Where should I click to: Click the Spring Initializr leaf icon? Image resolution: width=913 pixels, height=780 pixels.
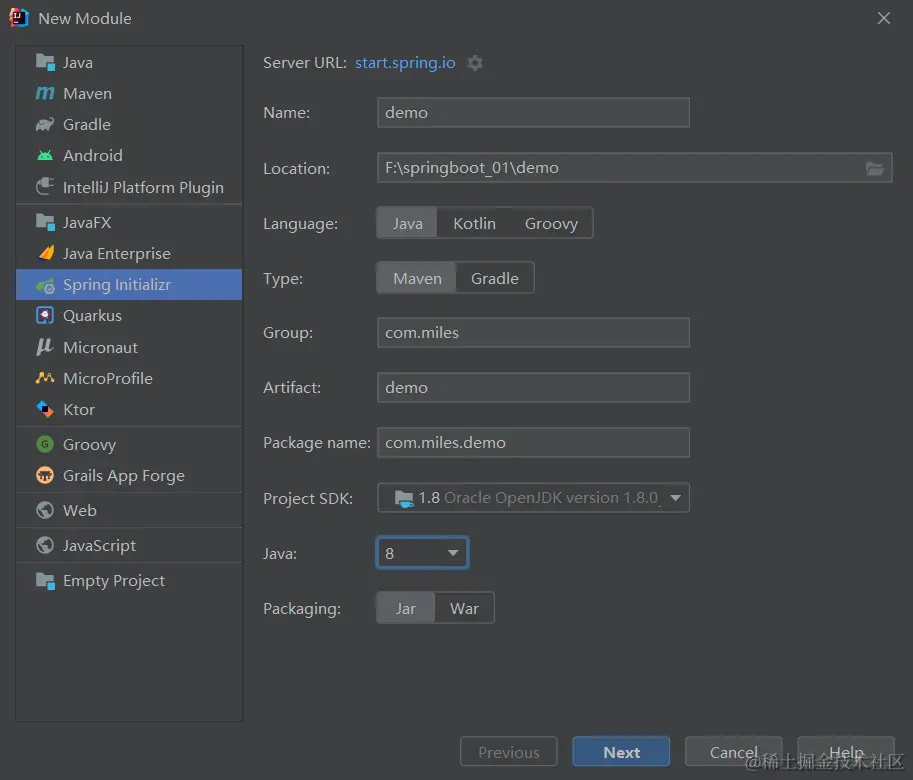pos(45,285)
